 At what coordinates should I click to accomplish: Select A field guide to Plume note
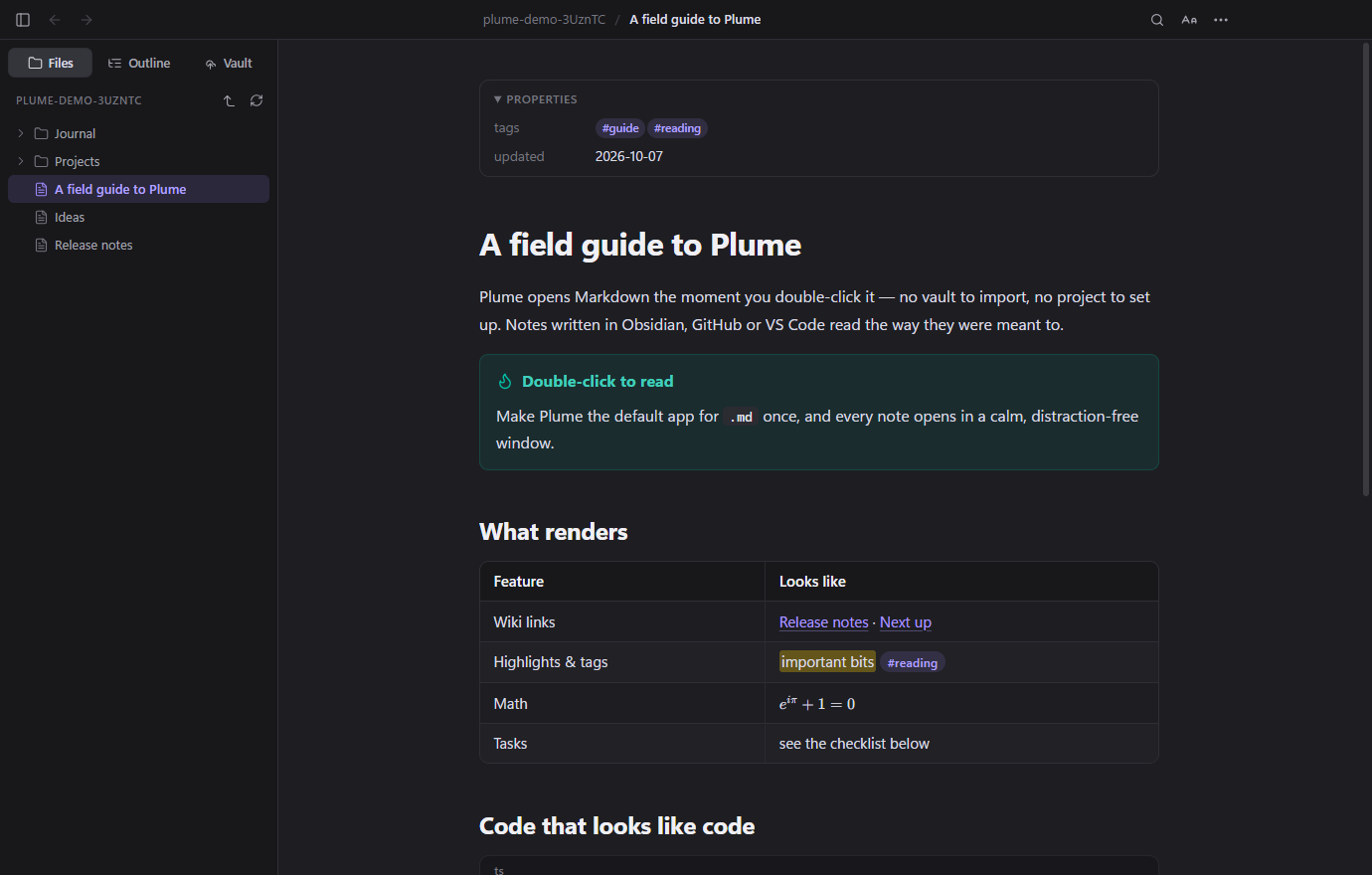click(x=138, y=189)
